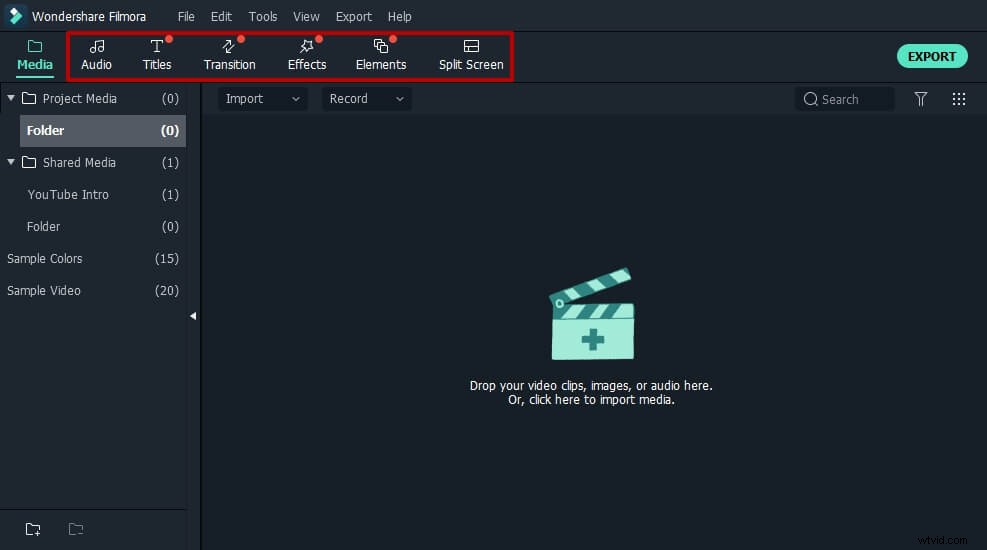Open the Effects tab
987x550 pixels.
(x=307, y=55)
